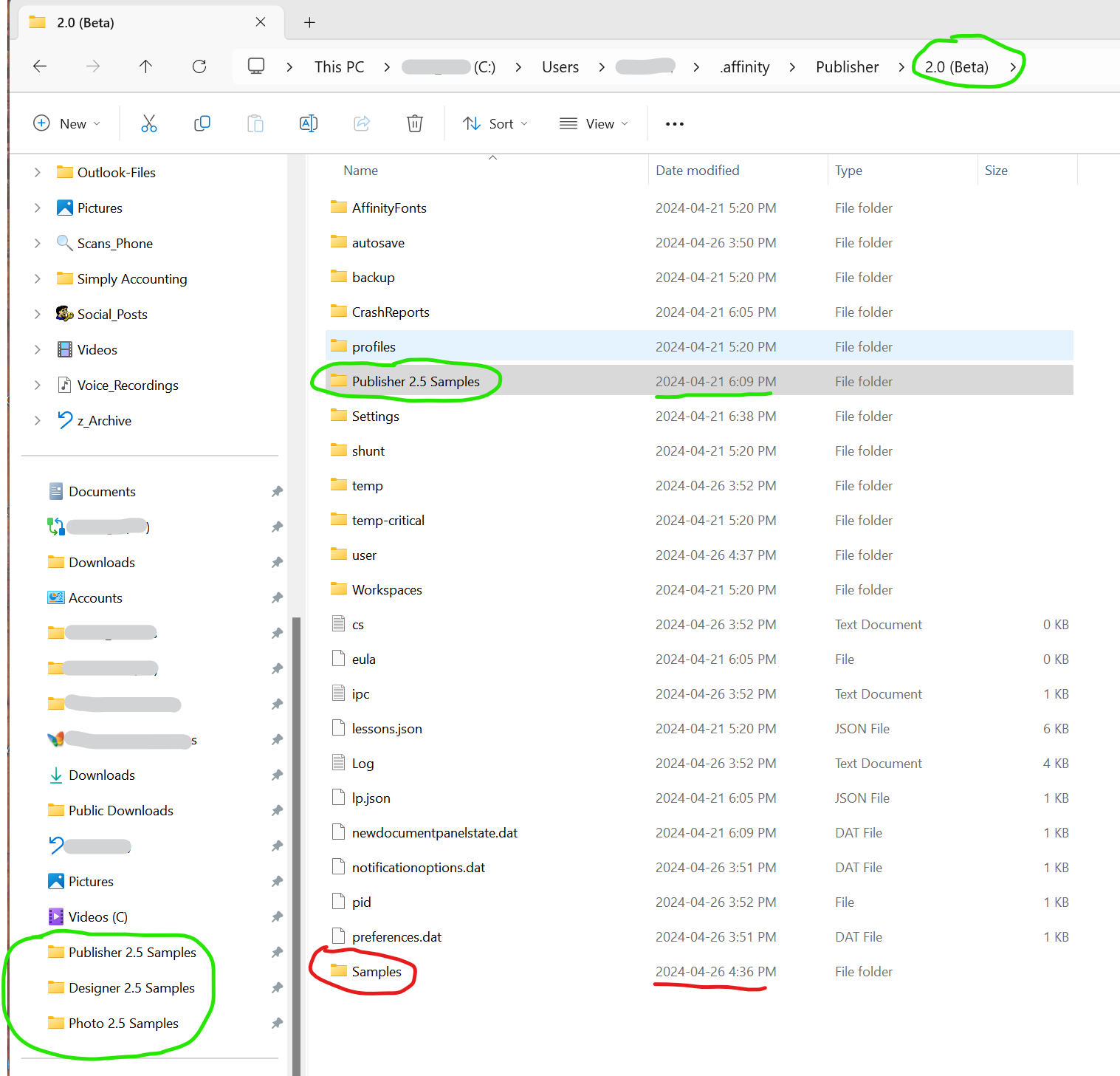Click pin icon beside Accounts
The width and height of the screenshot is (1120, 1076).
(x=277, y=597)
